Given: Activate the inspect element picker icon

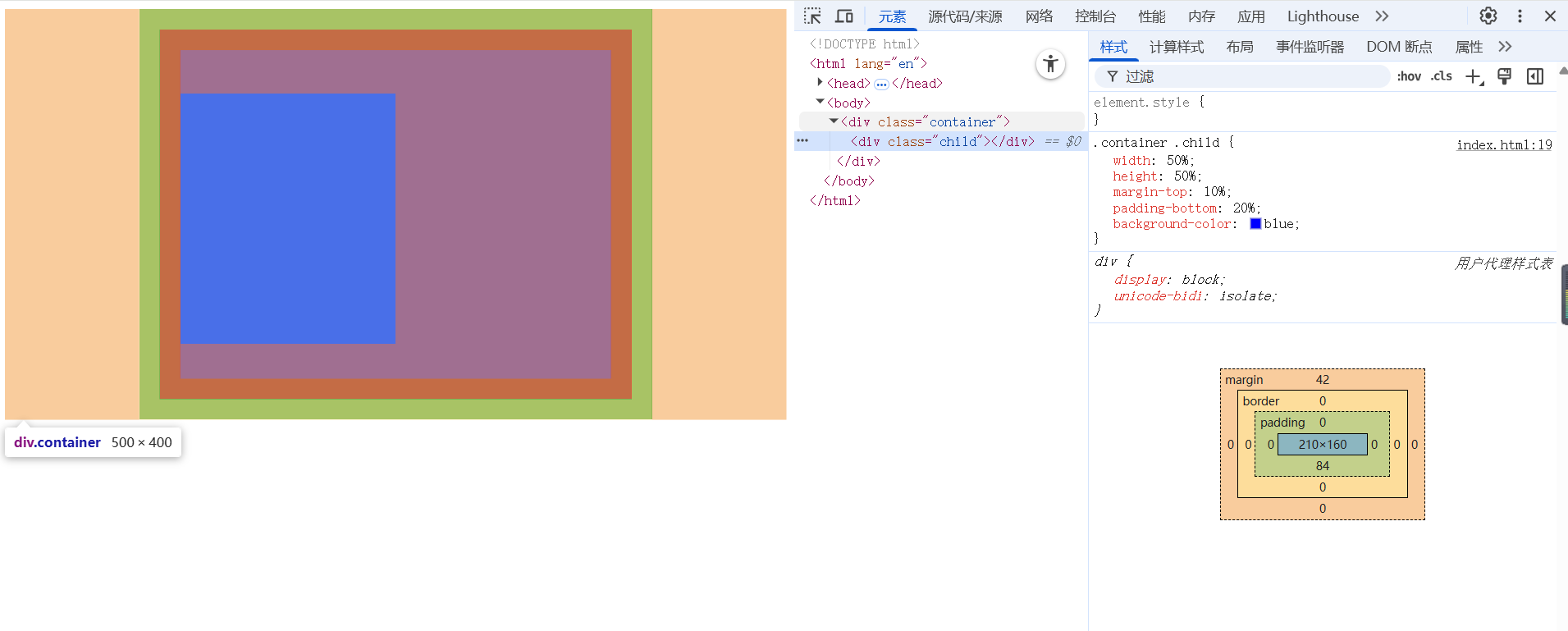Looking at the screenshot, I should (x=812, y=16).
